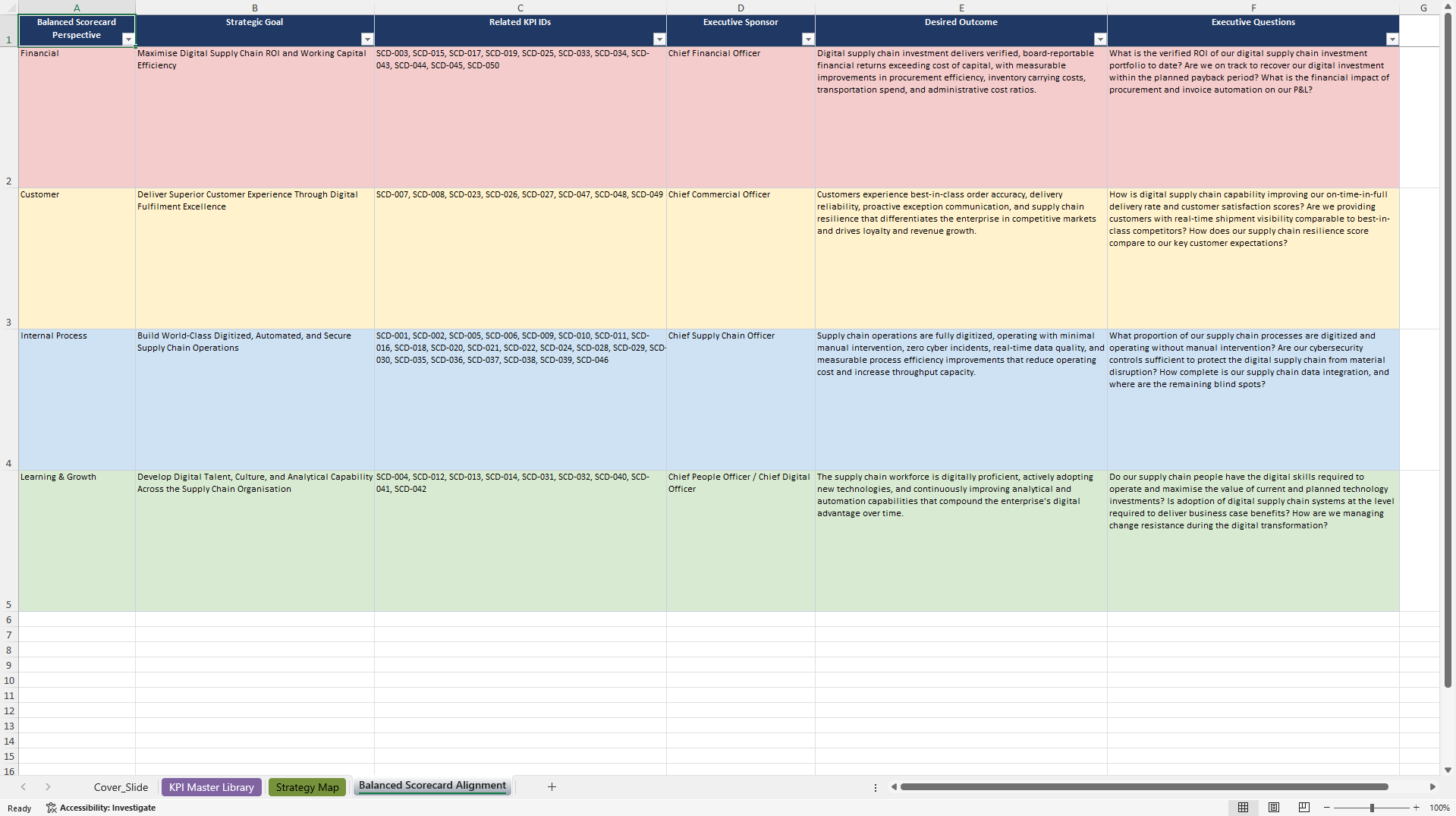
Task: Click zoom out minus button
Action: click(x=1327, y=808)
